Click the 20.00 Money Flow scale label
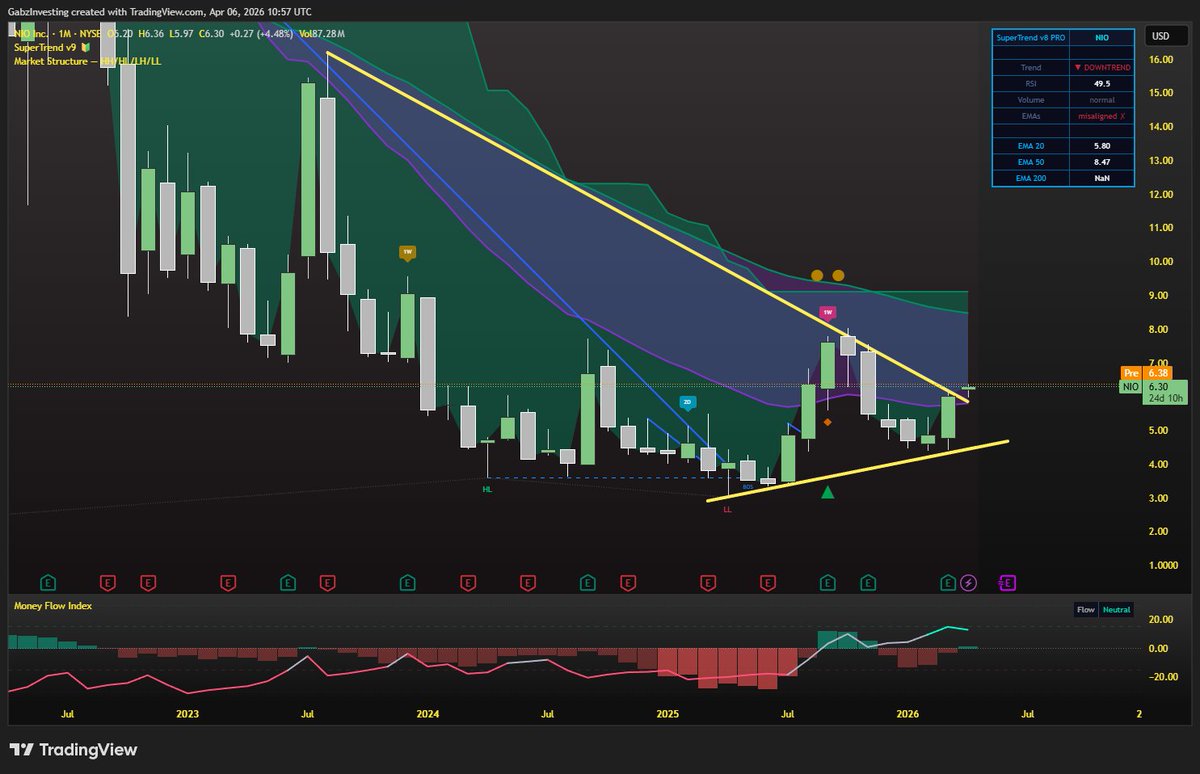This screenshot has width=1200, height=774. click(x=1160, y=620)
